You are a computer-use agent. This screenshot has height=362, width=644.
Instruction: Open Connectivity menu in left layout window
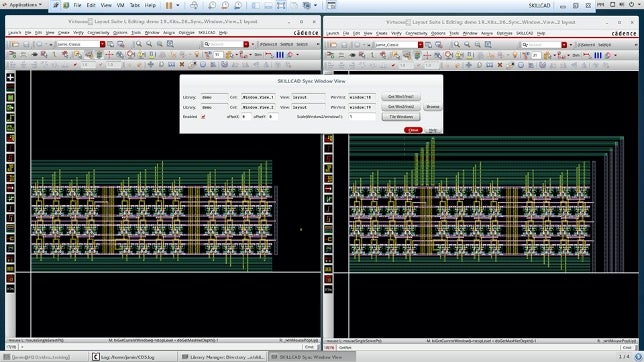click(x=98, y=32)
